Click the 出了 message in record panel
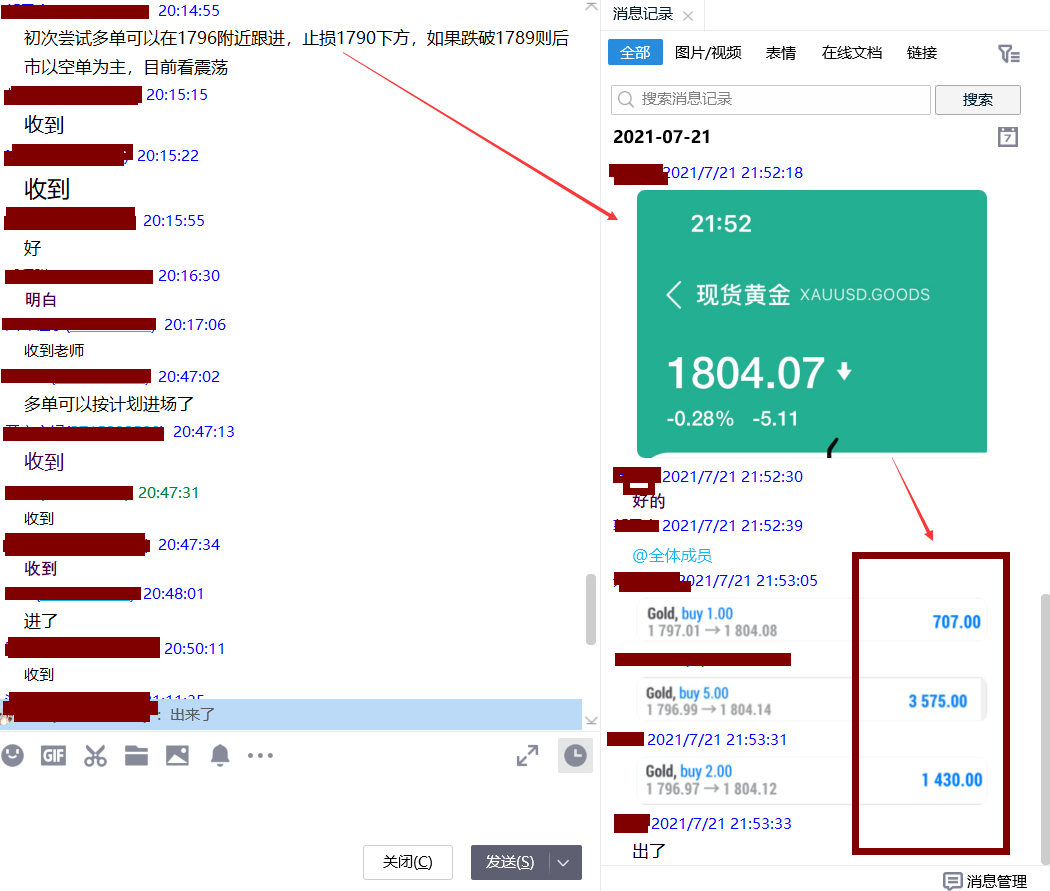Viewport: 1050px width, 891px height. pos(649,851)
